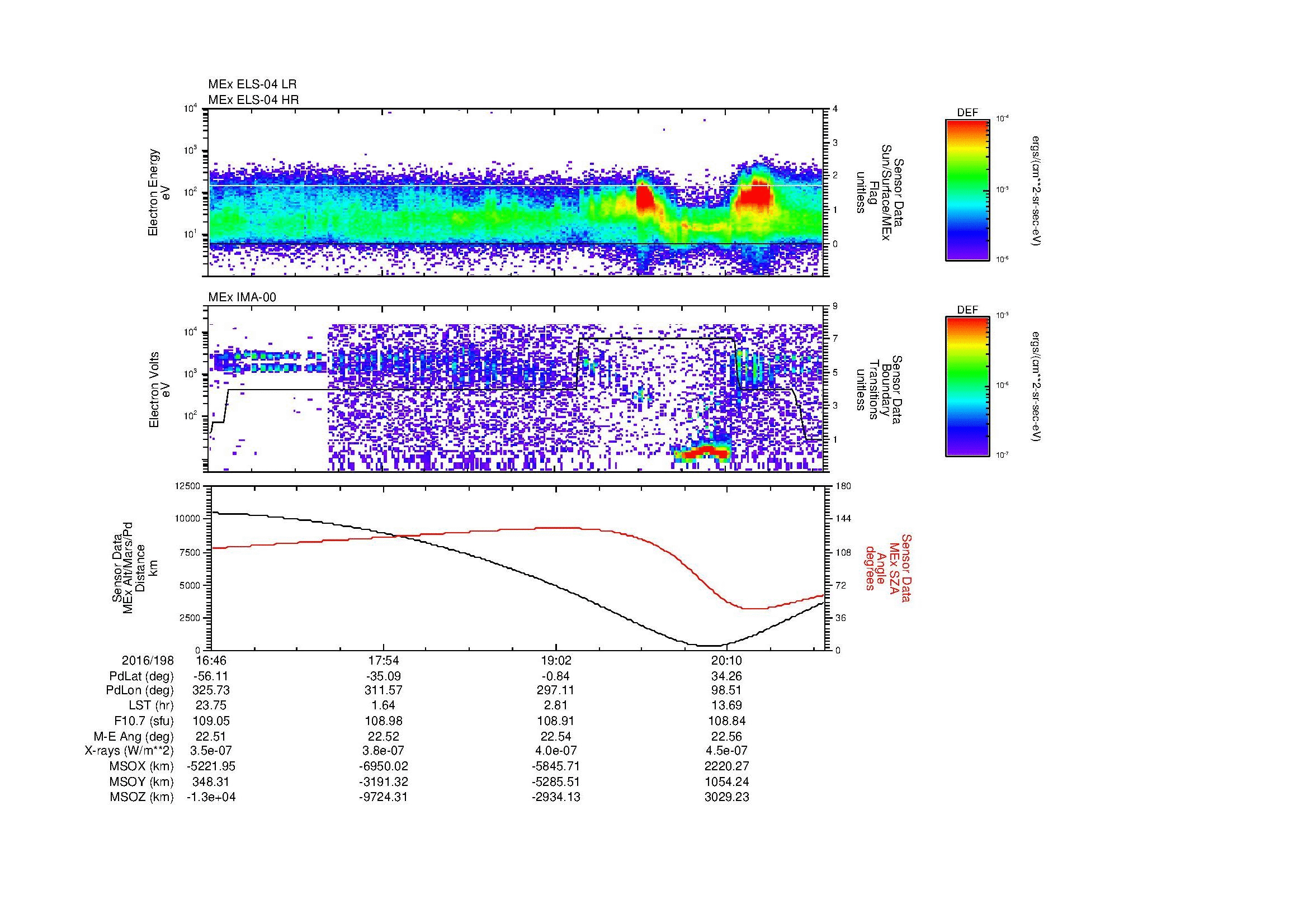Select the lower DEF color bar
1308x924 pixels.
[967, 387]
